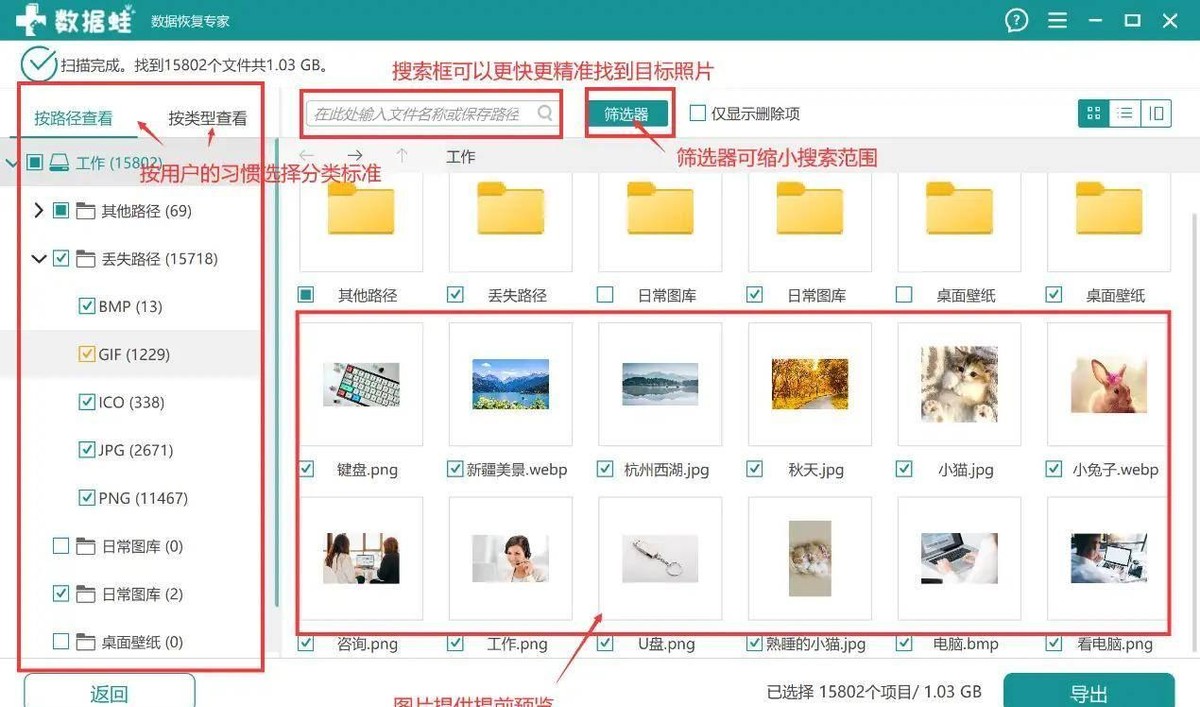
Task: Click the 数据蛙 logo icon
Action: click(x=32, y=20)
